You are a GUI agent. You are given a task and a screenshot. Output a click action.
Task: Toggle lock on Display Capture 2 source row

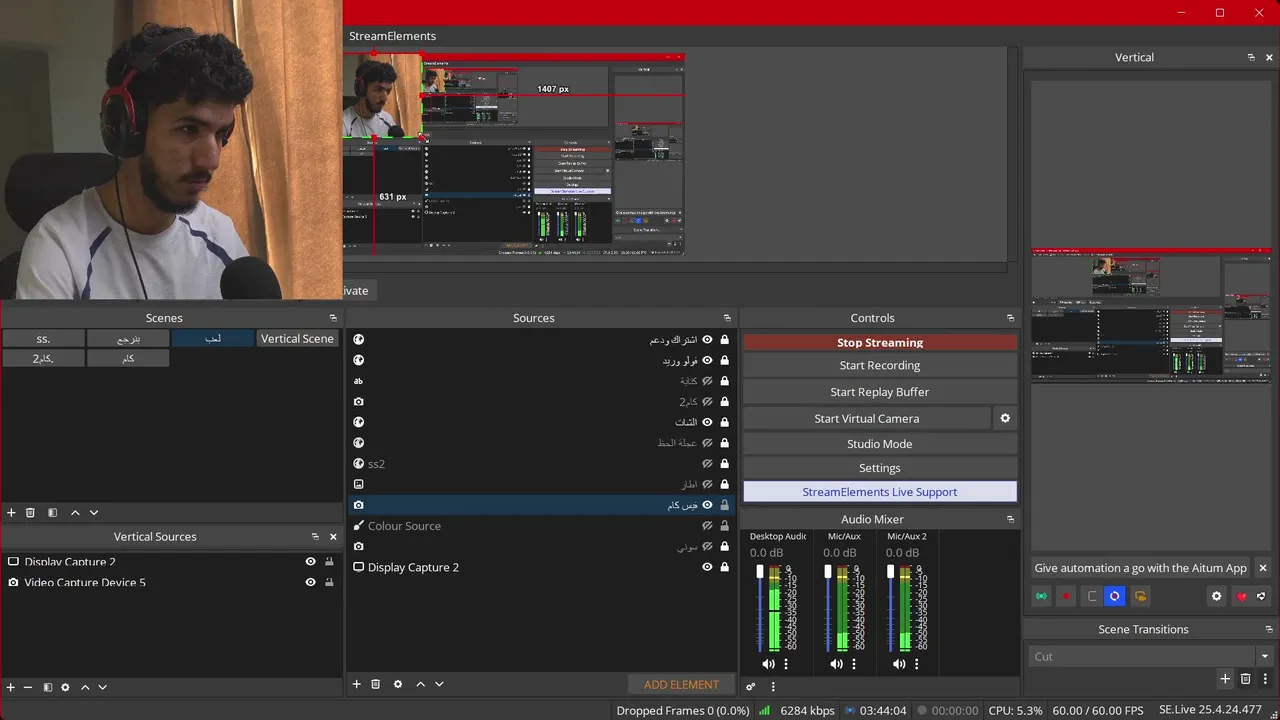pyautogui.click(x=724, y=567)
